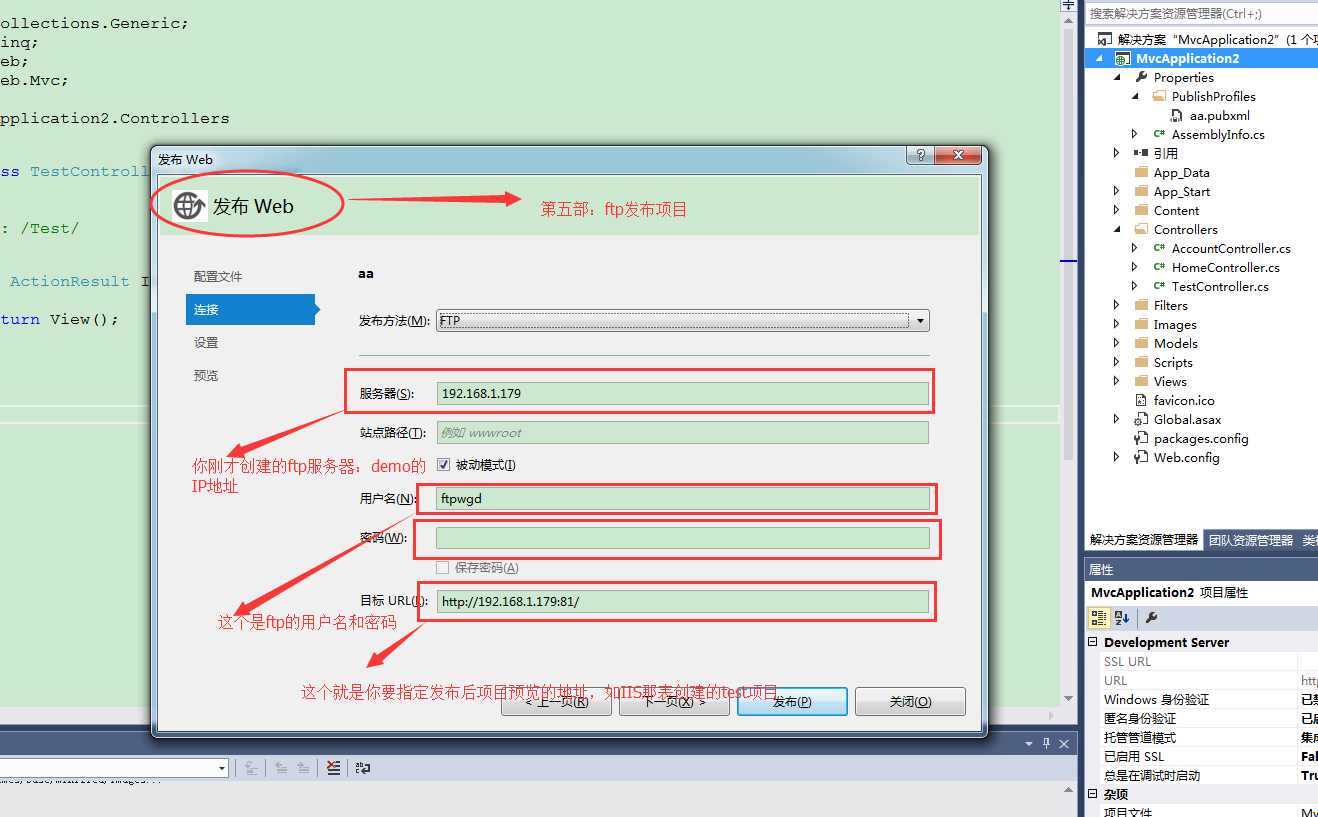Click the solution icon beside 解决方案 MvcApplication2

click(x=1104, y=39)
